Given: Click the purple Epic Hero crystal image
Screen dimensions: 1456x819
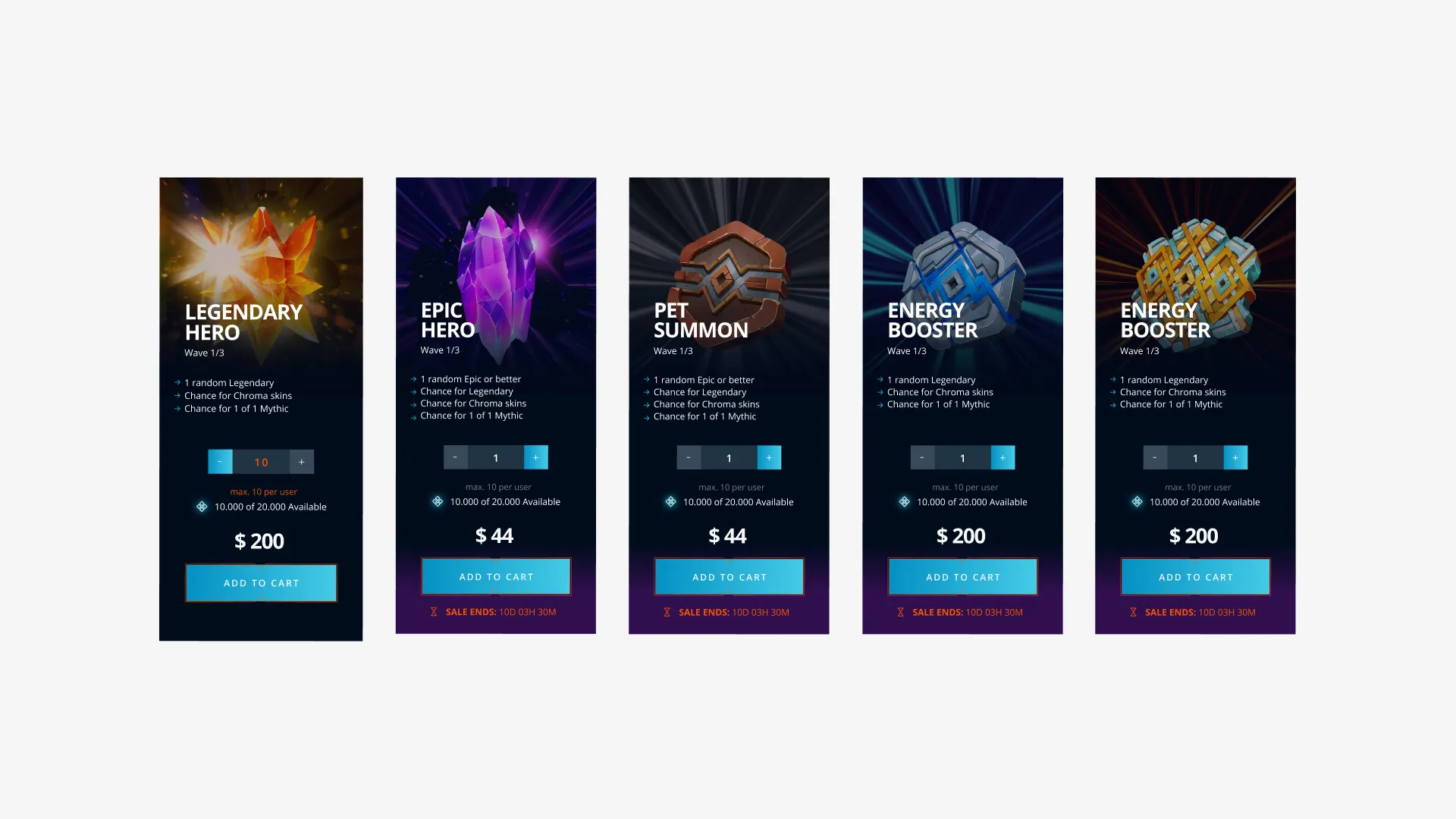Looking at the screenshot, I should (500, 282).
